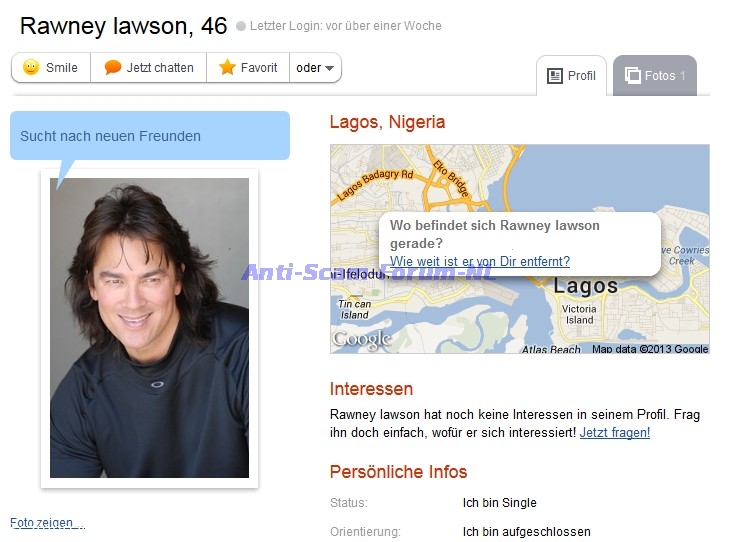
Task: Click the Sucht nach neuen Freunden bubble
Action: [150, 136]
